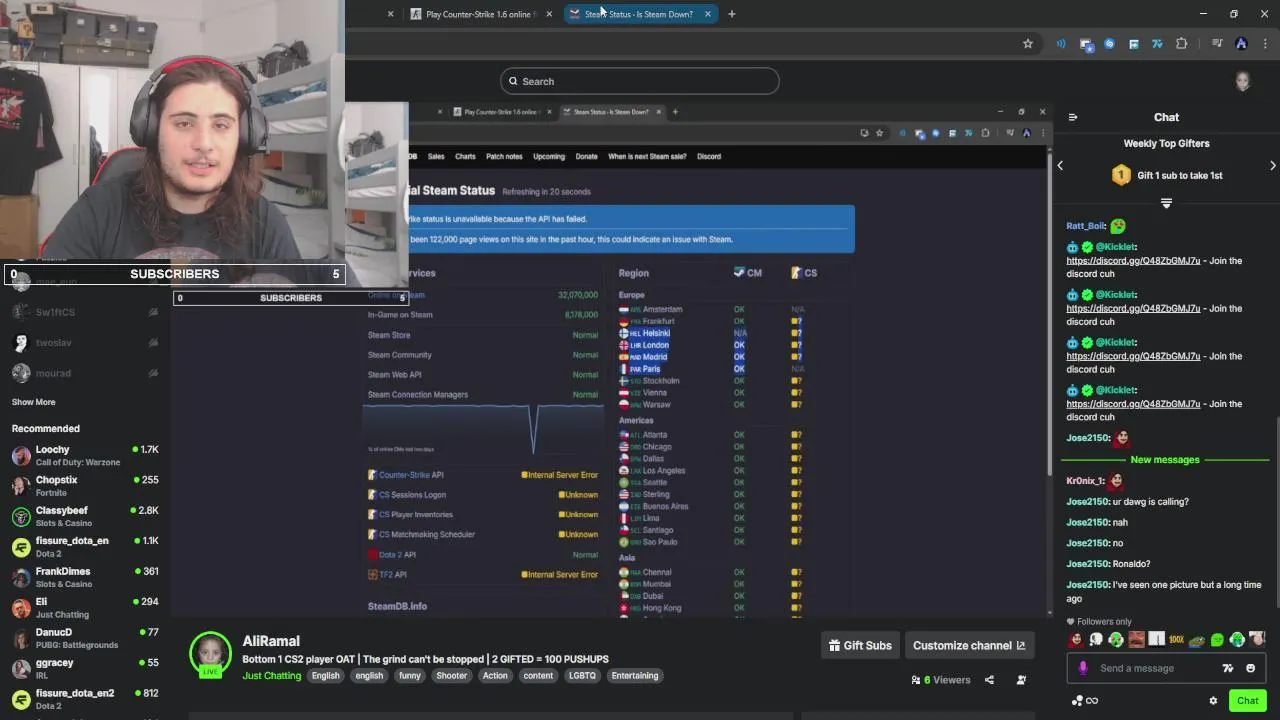
Task: Open Loochy's recommended channel avatar
Action: click(21, 456)
